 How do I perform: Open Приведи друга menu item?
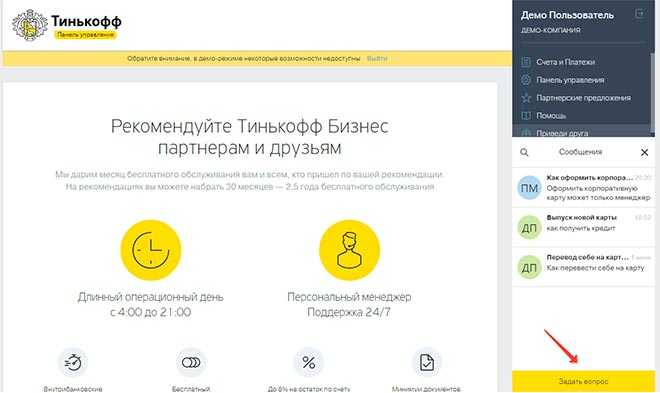tap(562, 133)
